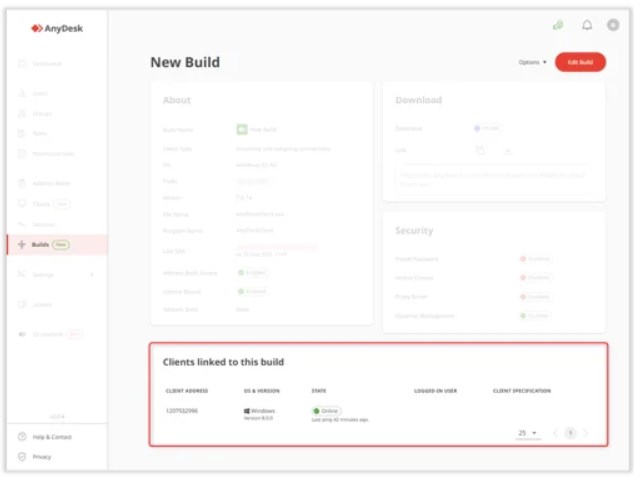634x477 pixels.
Task: Open the rows-per-page 25 dropdown
Action: [528, 433]
